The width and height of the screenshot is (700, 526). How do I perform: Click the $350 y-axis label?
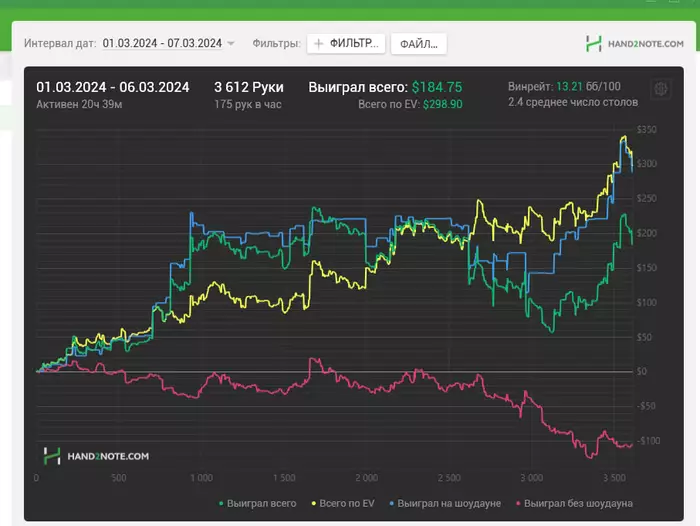click(x=646, y=129)
